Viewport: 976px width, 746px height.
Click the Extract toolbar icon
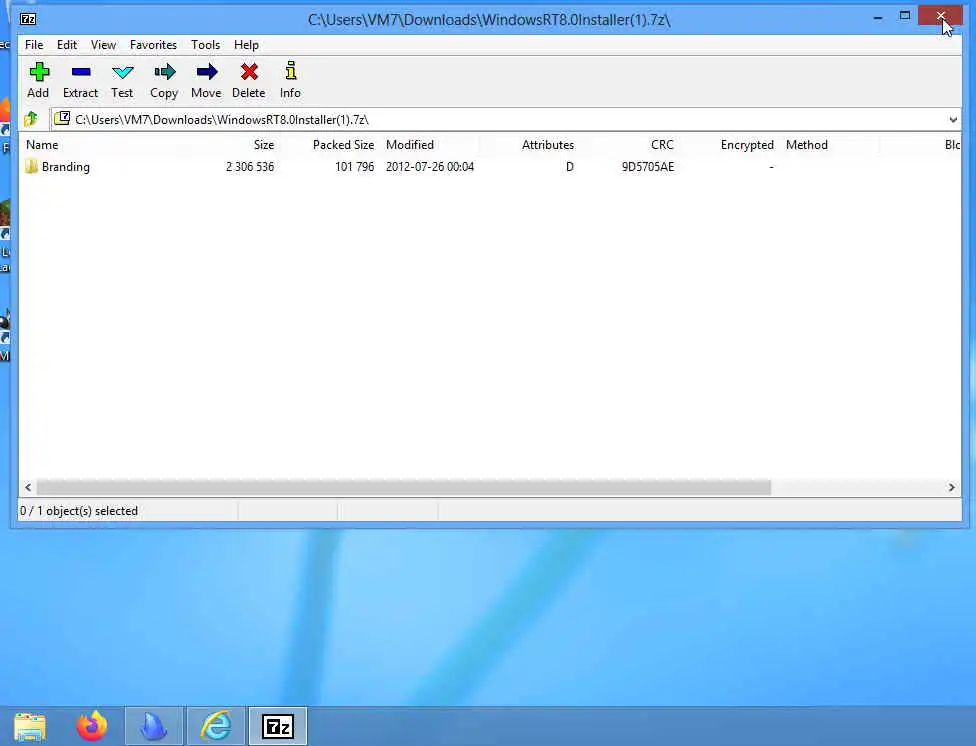pos(81,72)
